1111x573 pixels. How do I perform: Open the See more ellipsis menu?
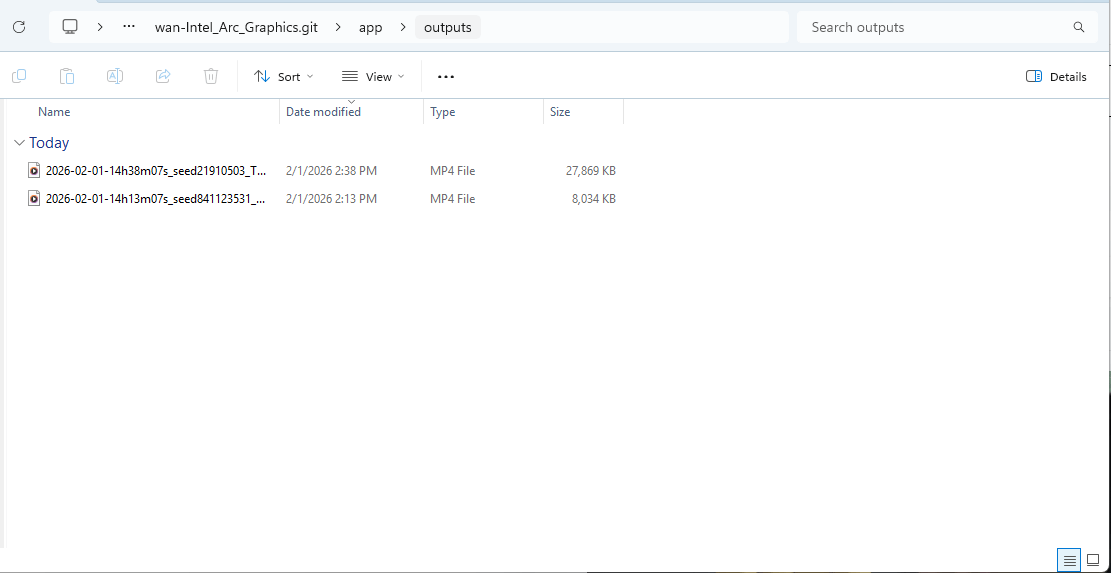tap(446, 76)
